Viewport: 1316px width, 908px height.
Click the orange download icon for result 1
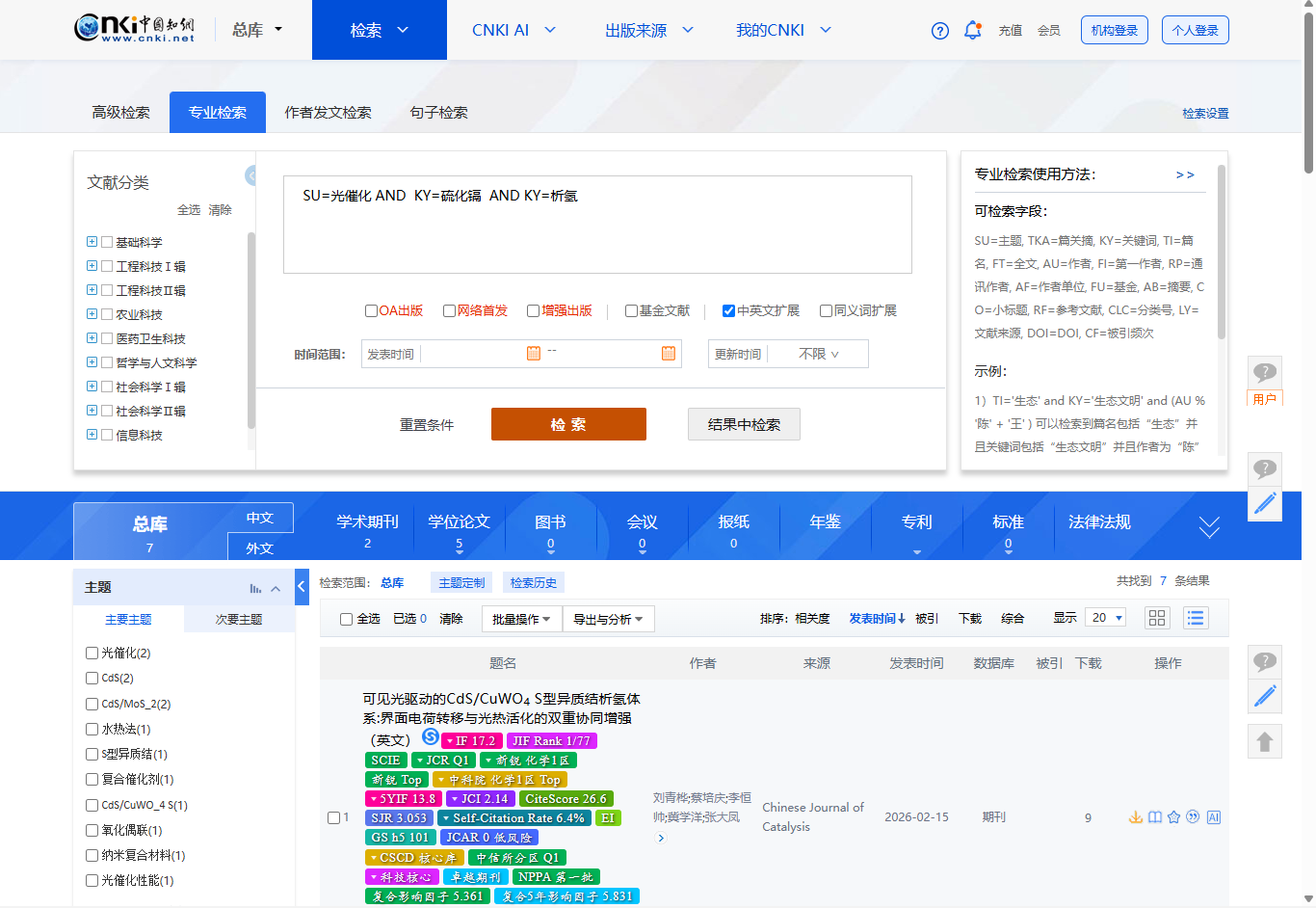[x=1135, y=817]
